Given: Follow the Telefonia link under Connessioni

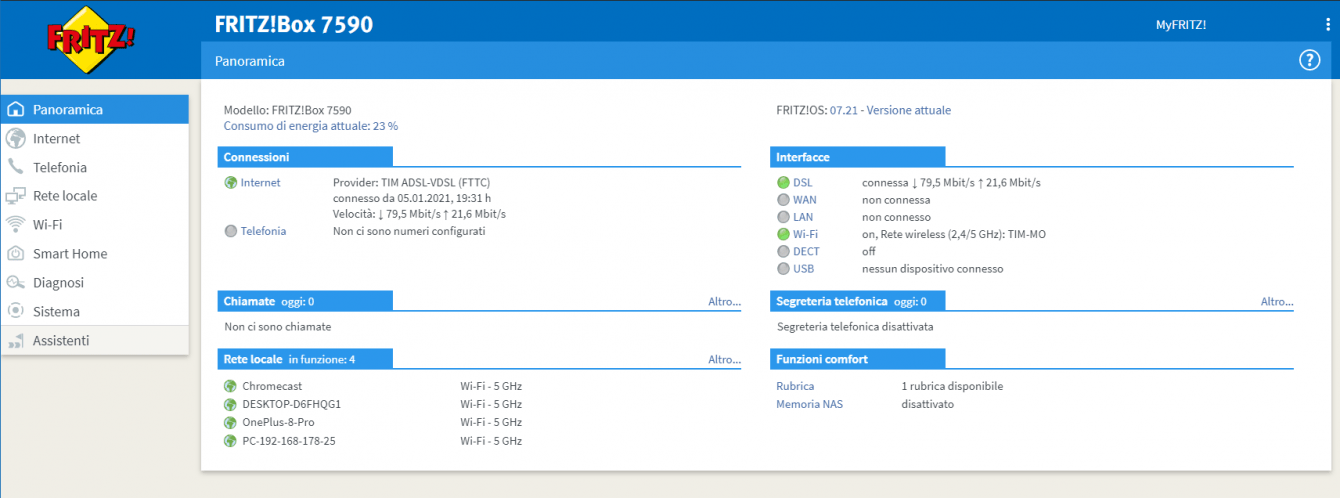Looking at the screenshot, I should pos(263,231).
